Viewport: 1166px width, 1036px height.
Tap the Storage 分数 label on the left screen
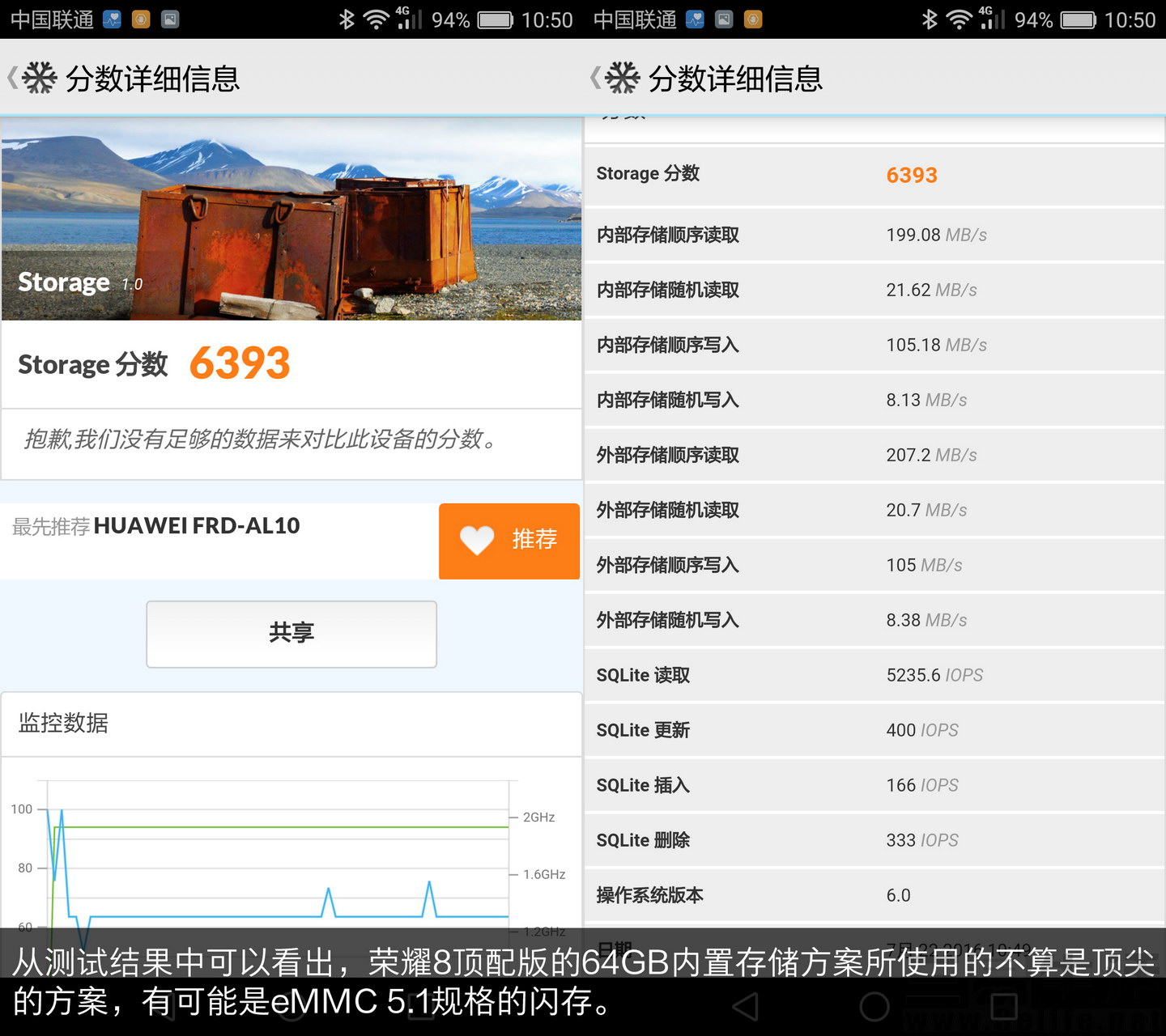click(x=93, y=364)
